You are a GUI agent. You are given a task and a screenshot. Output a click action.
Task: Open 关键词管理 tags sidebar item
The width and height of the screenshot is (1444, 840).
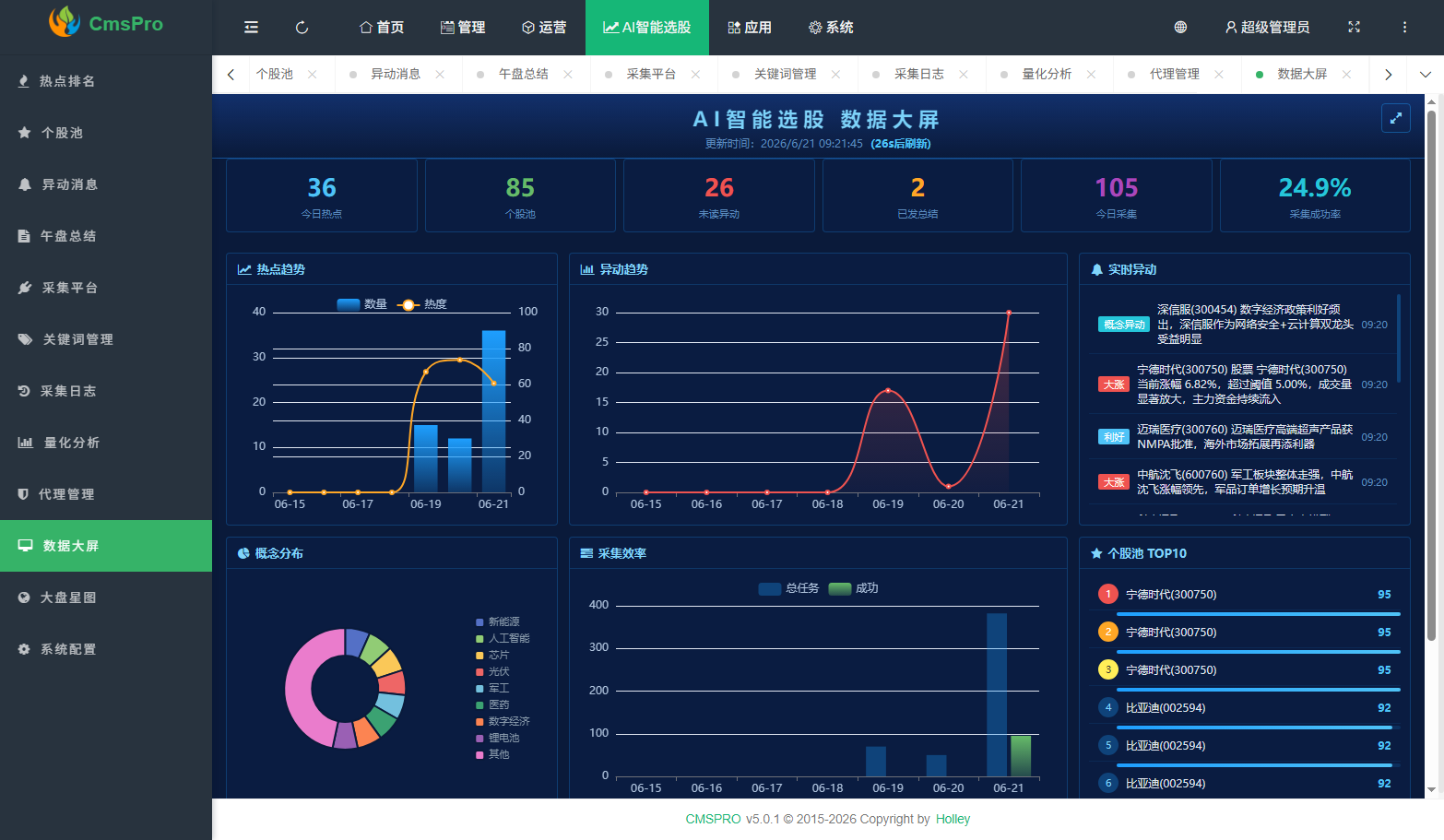pyautogui.click(x=106, y=339)
